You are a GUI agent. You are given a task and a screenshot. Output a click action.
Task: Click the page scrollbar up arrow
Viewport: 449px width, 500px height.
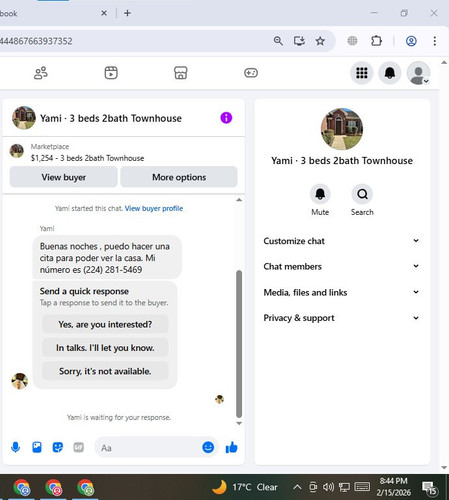point(444,63)
